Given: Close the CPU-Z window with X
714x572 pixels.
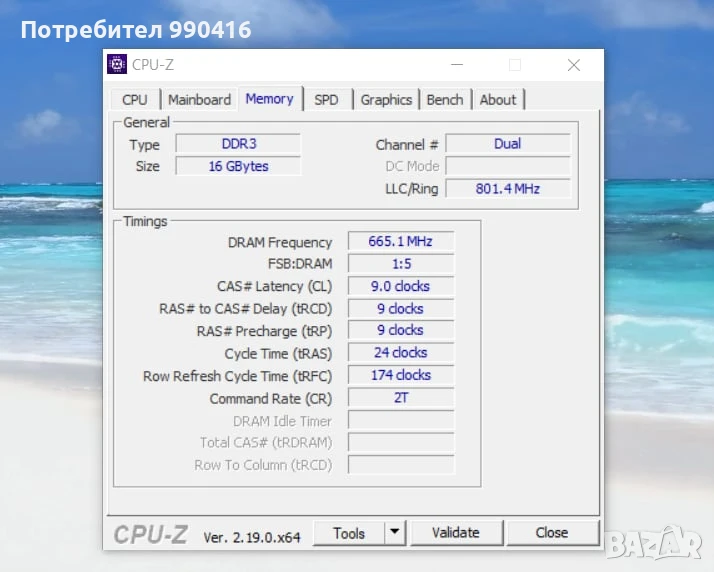Looking at the screenshot, I should coord(574,65).
